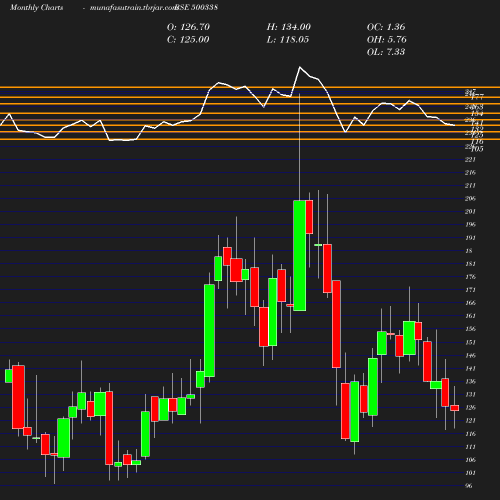
Task: Click the 101 price axis label
Action: (470, 473)
